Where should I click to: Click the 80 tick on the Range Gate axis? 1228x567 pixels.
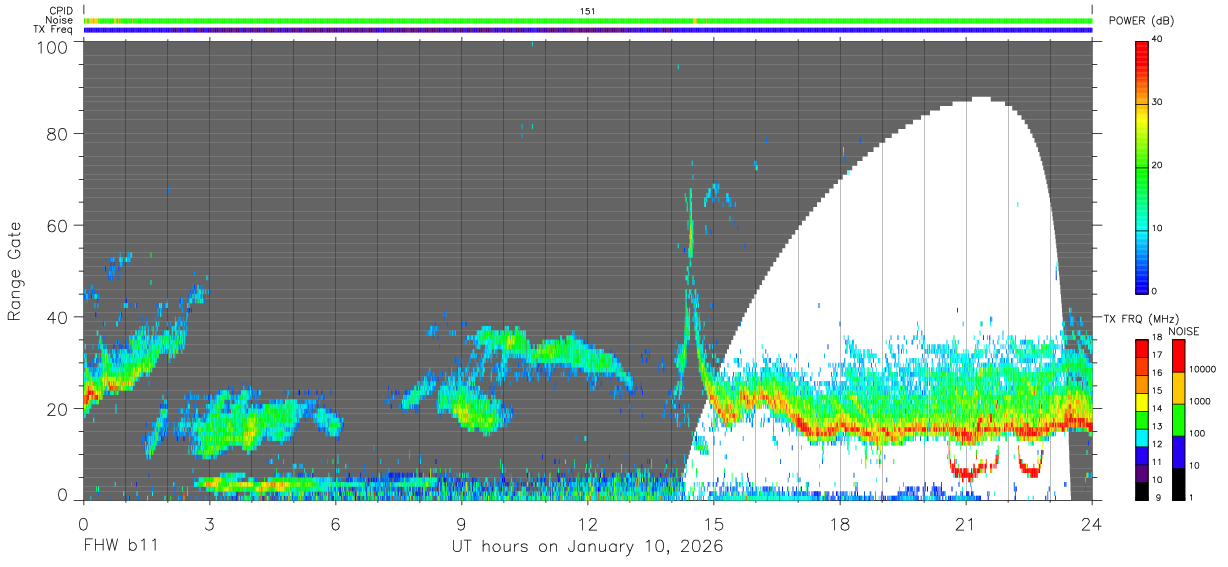56,133
